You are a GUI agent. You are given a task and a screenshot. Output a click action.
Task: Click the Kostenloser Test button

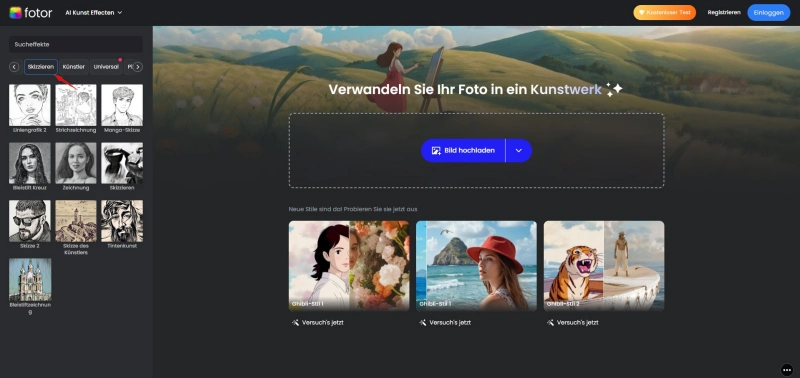[664, 13]
